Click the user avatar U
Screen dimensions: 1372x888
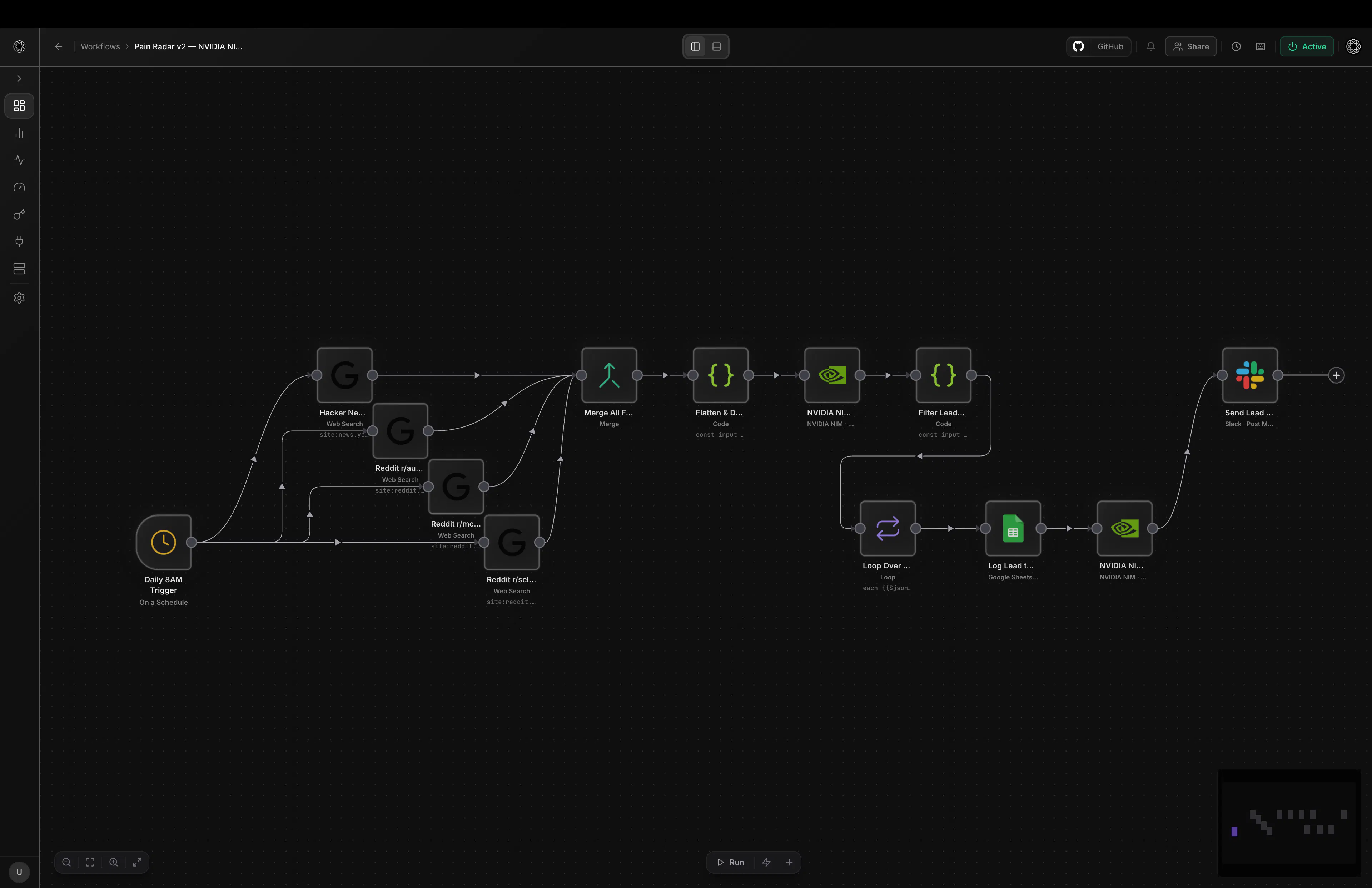19,872
